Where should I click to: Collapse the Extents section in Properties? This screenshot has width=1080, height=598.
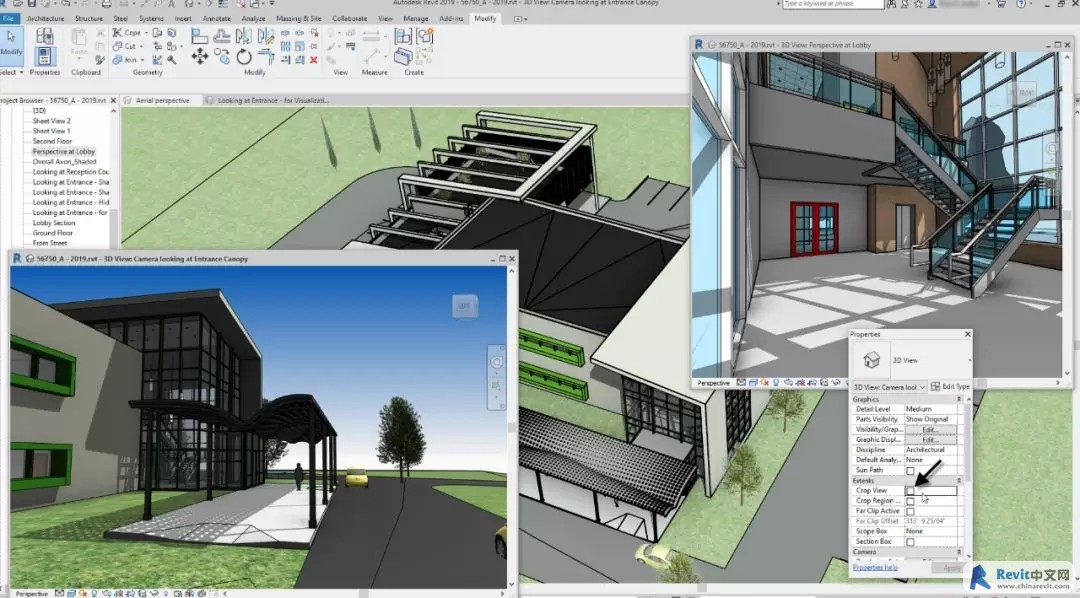958,481
